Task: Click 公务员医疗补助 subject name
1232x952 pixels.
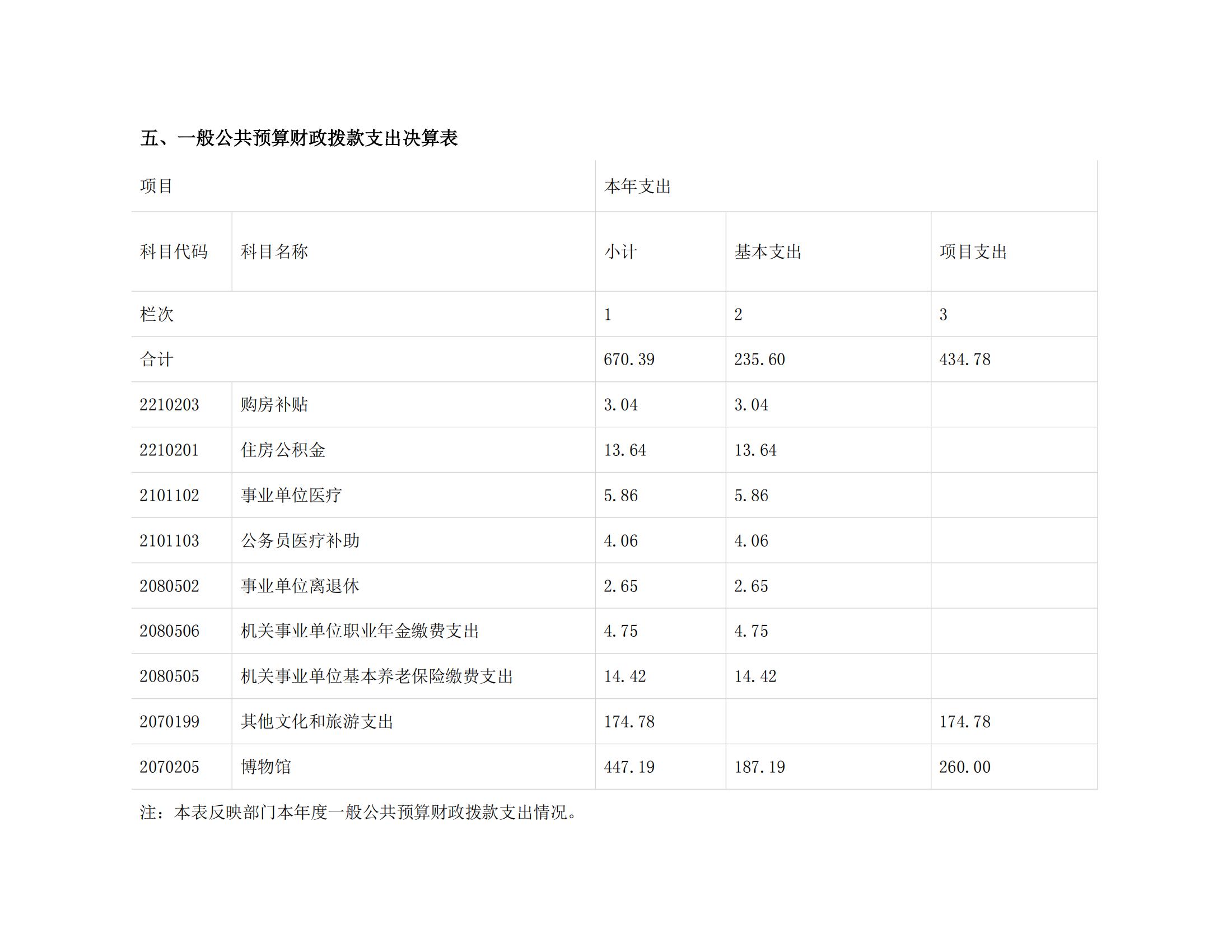Action: tap(300, 540)
